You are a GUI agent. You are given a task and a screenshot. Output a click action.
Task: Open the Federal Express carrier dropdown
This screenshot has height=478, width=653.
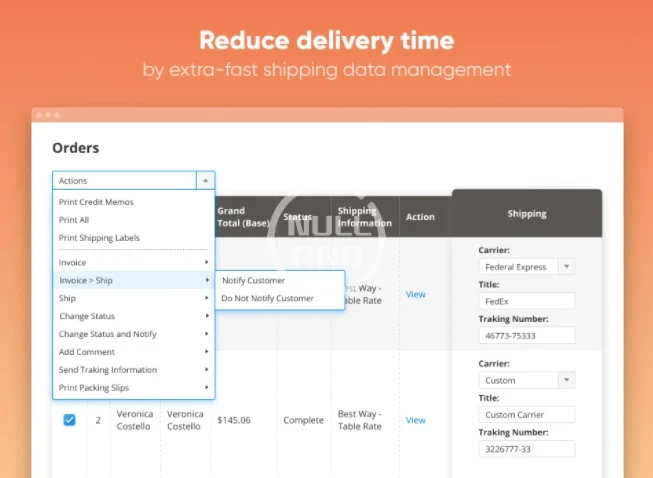coord(566,267)
